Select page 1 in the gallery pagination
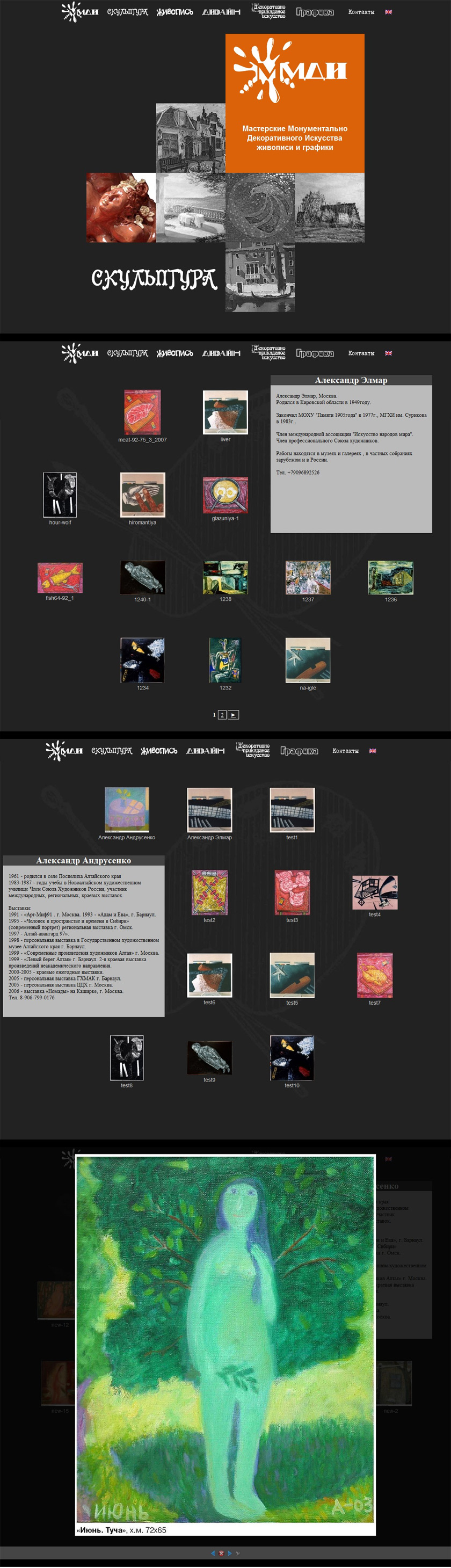Viewport: 451px width, 1568px height. pyautogui.click(x=214, y=715)
